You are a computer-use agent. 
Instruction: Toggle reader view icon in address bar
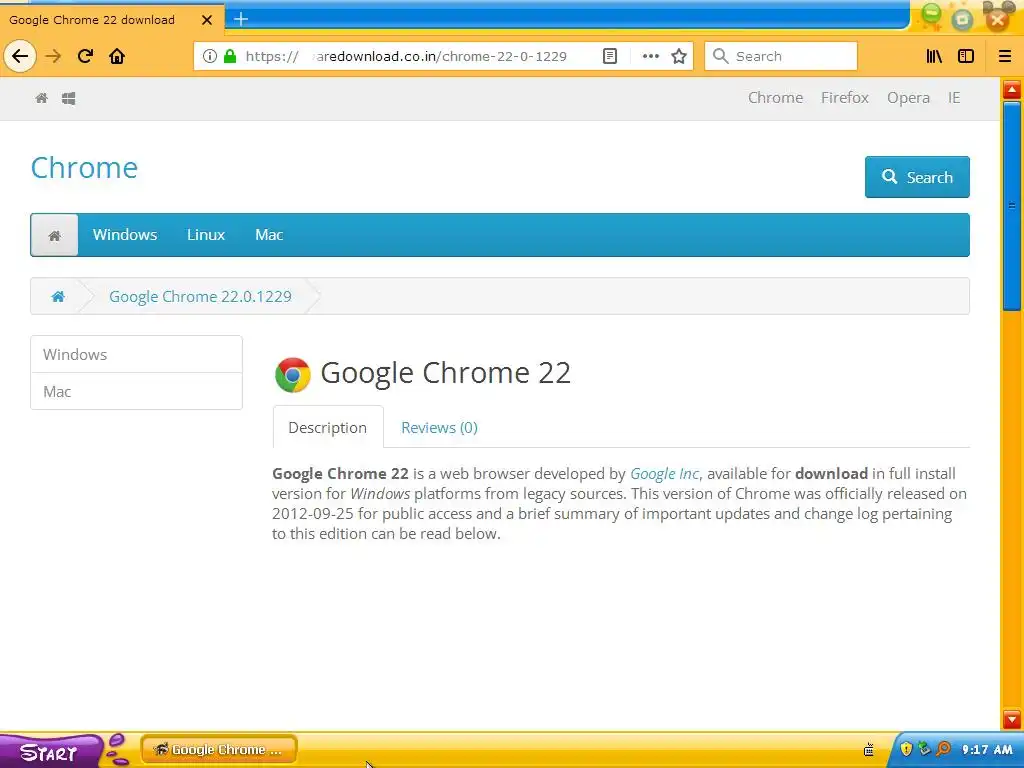pyautogui.click(x=609, y=56)
